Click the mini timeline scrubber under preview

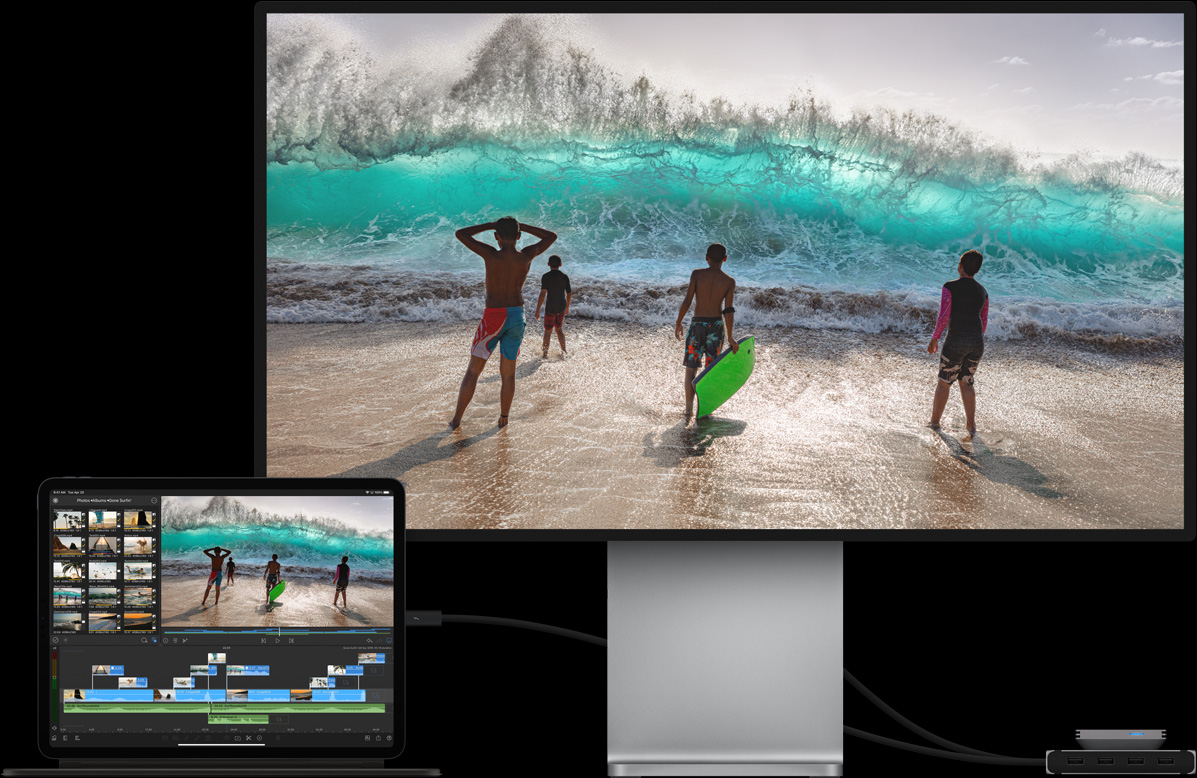[x=277, y=631]
